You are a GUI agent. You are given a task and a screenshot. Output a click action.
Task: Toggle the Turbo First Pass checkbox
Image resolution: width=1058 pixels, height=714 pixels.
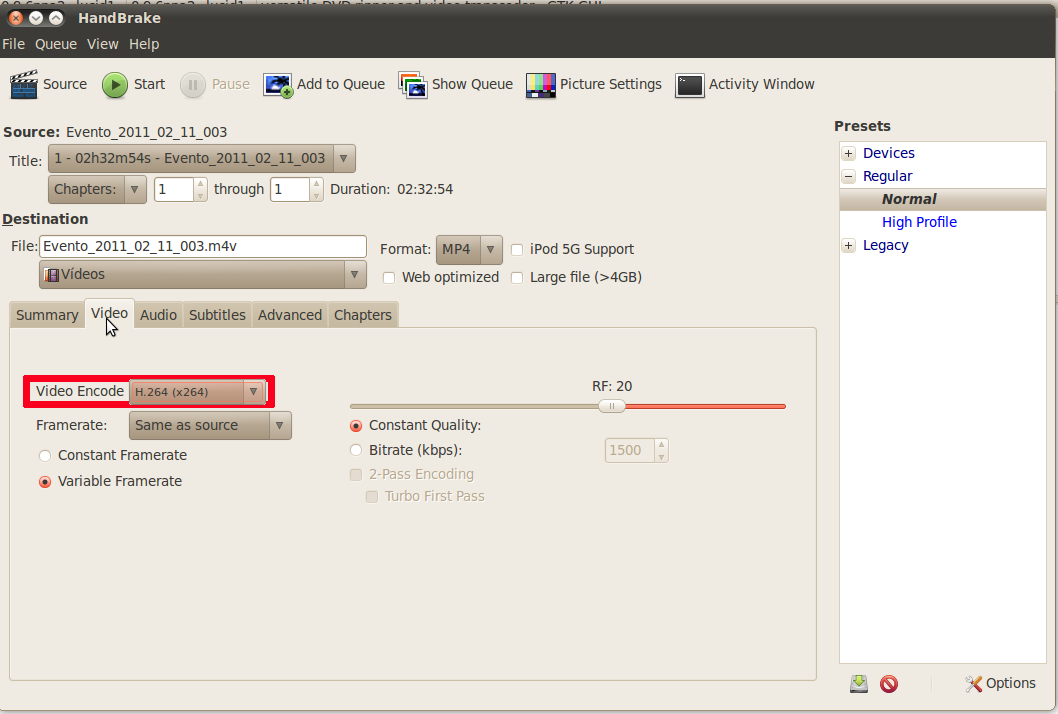pos(371,497)
